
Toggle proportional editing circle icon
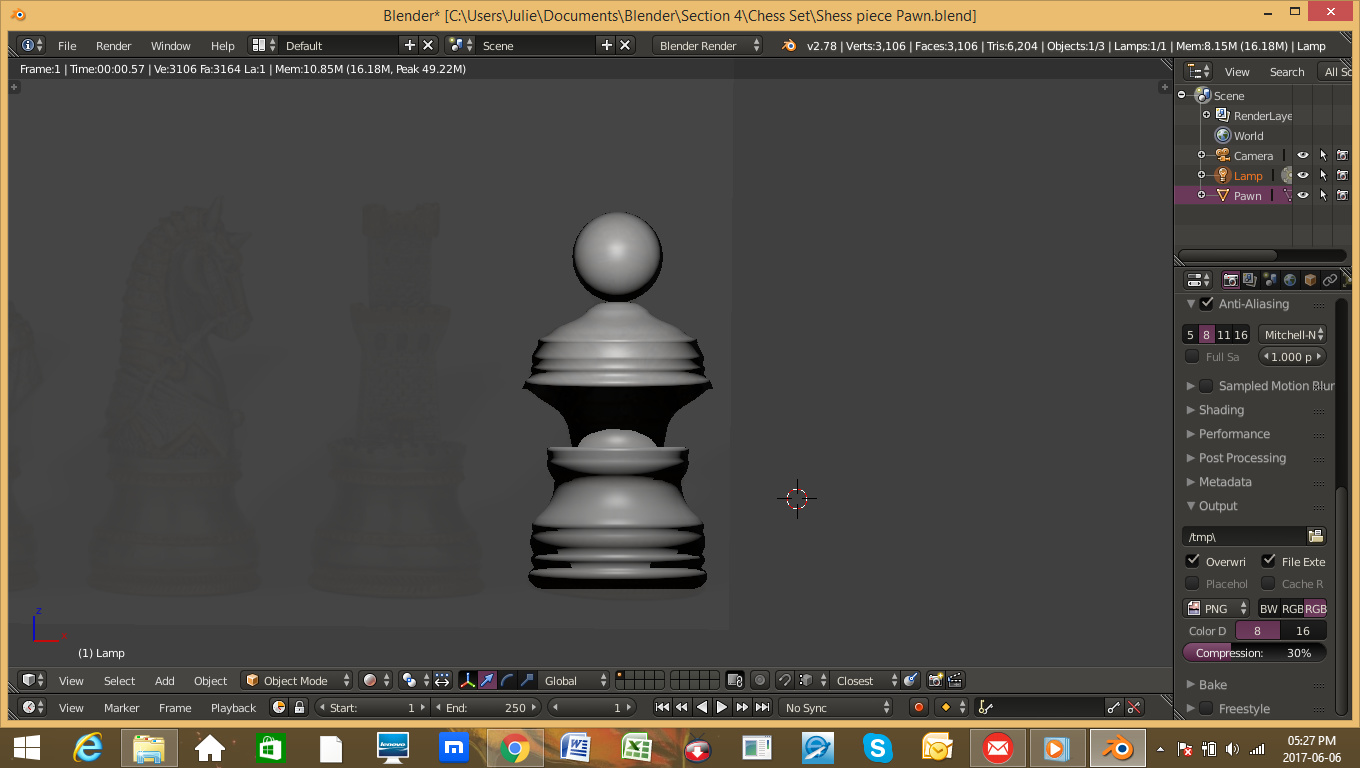tap(760, 680)
